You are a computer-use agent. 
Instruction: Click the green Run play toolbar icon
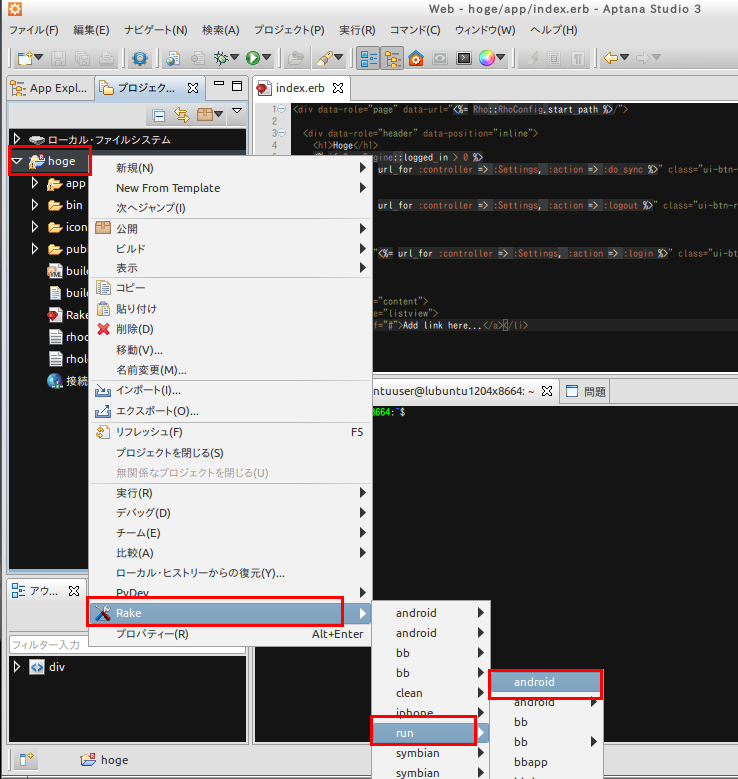click(x=252, y=58)
